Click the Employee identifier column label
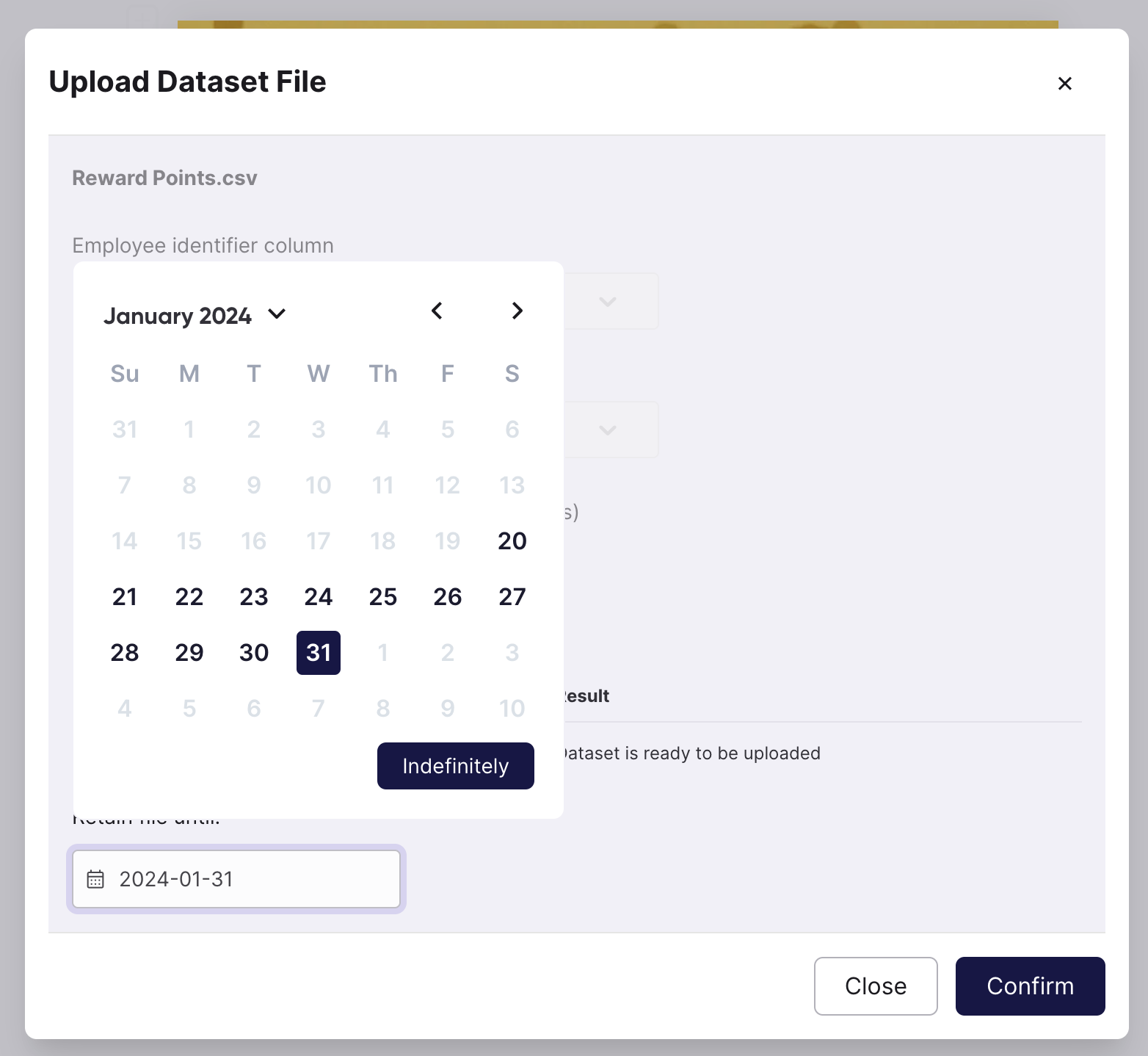 tap(203, 245)
